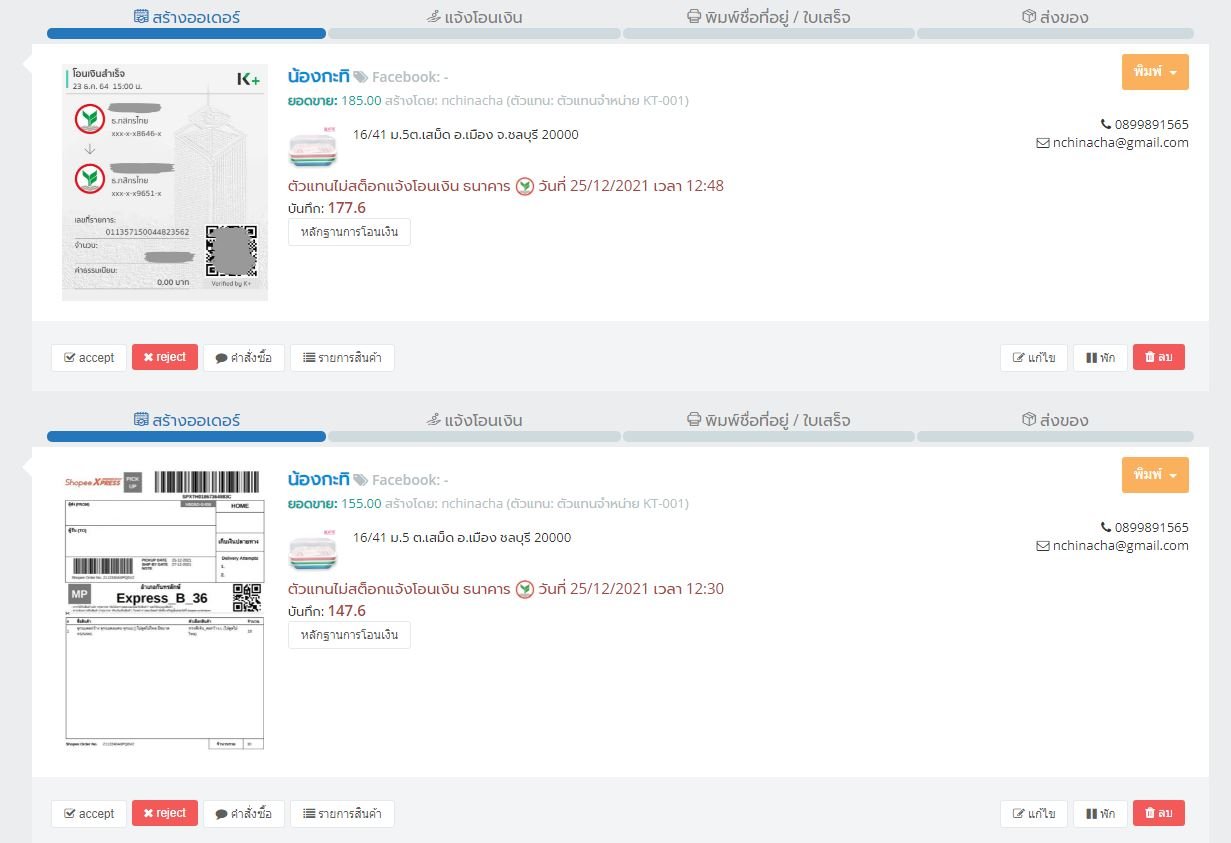Reject the first order with red button
This screenshot has height=843, width=1231.
pos(165,358)
